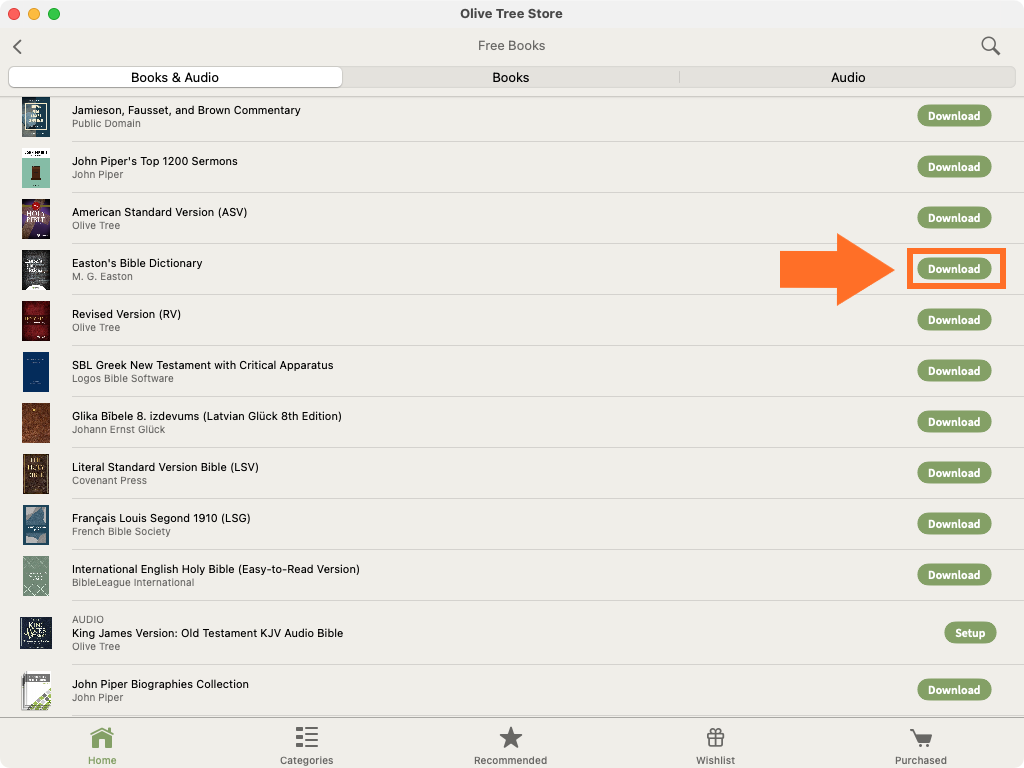Image resolution: width=1024 pixels, height=768 pixels.
Task: Click the back arrow icon
Action: tap(18, 46)
